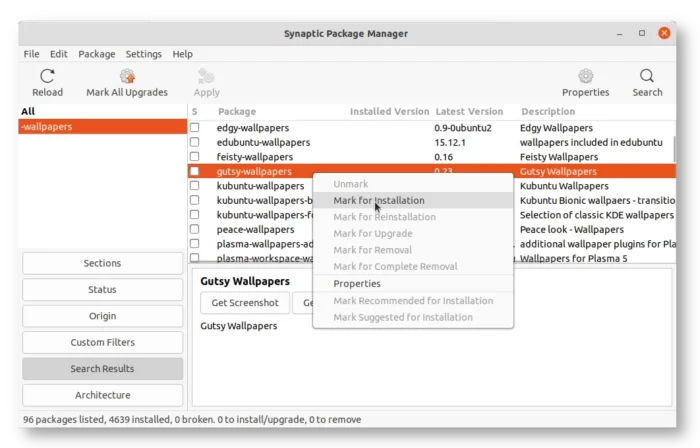Sort by Installed Version column header
700x448 pixels.
pos(389,112)
